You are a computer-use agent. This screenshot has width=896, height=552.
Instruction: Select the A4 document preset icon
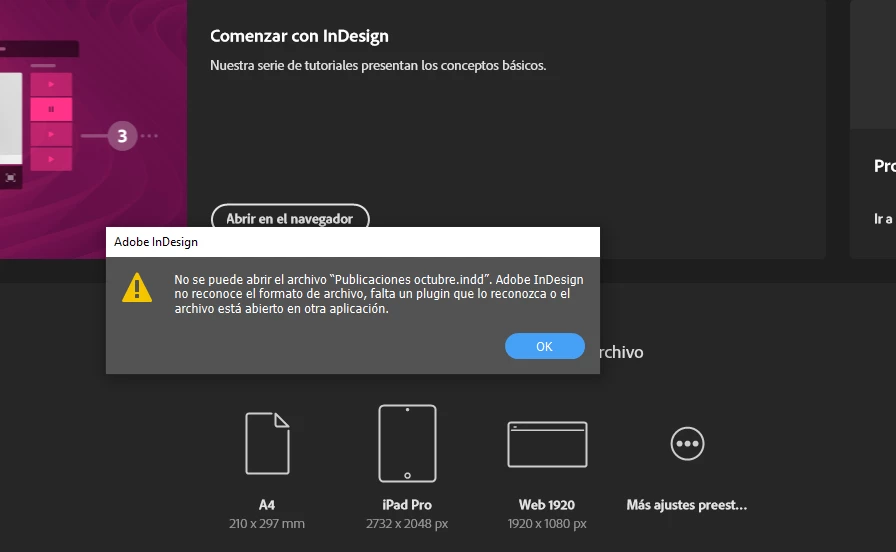(x=267, y=443)
